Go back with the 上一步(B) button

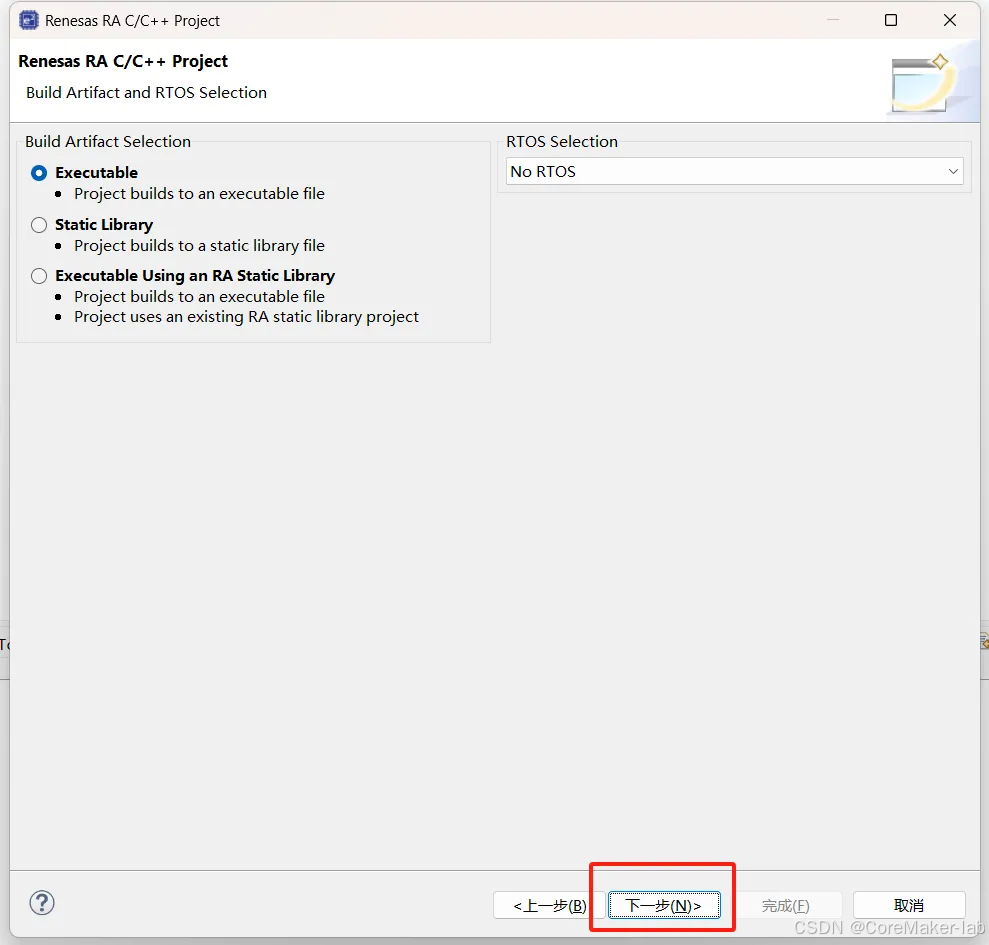tap(549, 905)
